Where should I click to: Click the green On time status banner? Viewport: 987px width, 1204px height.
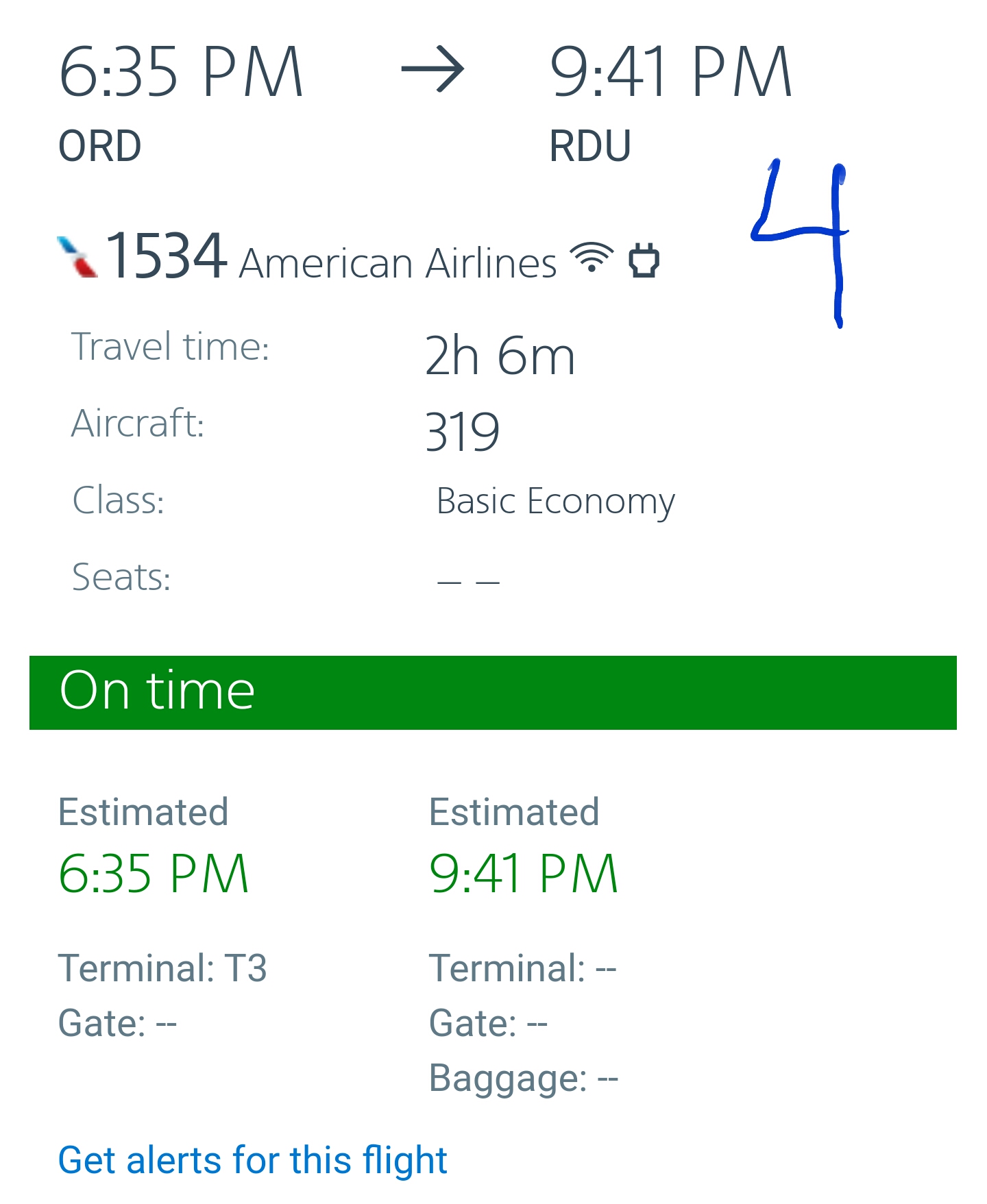click(493, 692)
